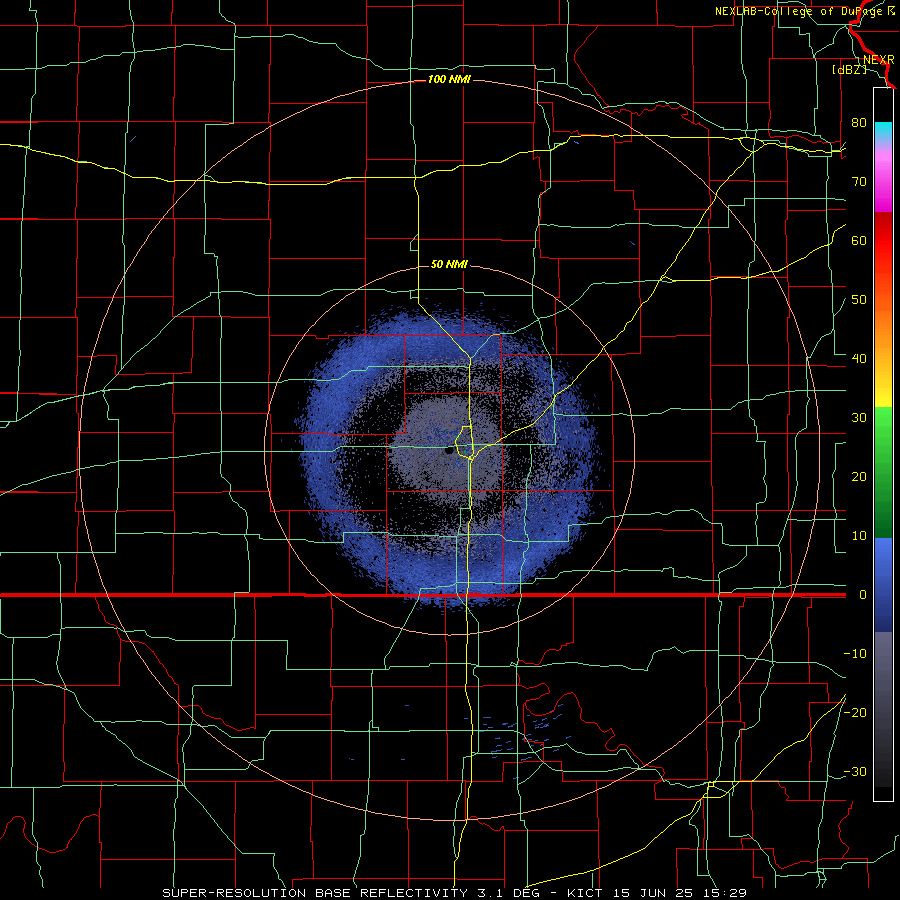The width and height of the screenshot is (900, 900).
Task: Click the -10 value on the dBZ scale
Action: tap(855, 653)
